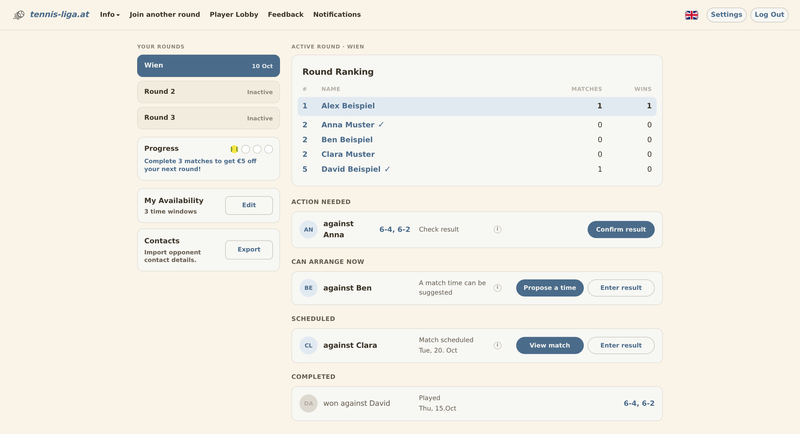The width and height of the screenshot is (800, 434).
Task: Click the MATCHES column header
Action: pyautogui.click(x=587, y=89)
